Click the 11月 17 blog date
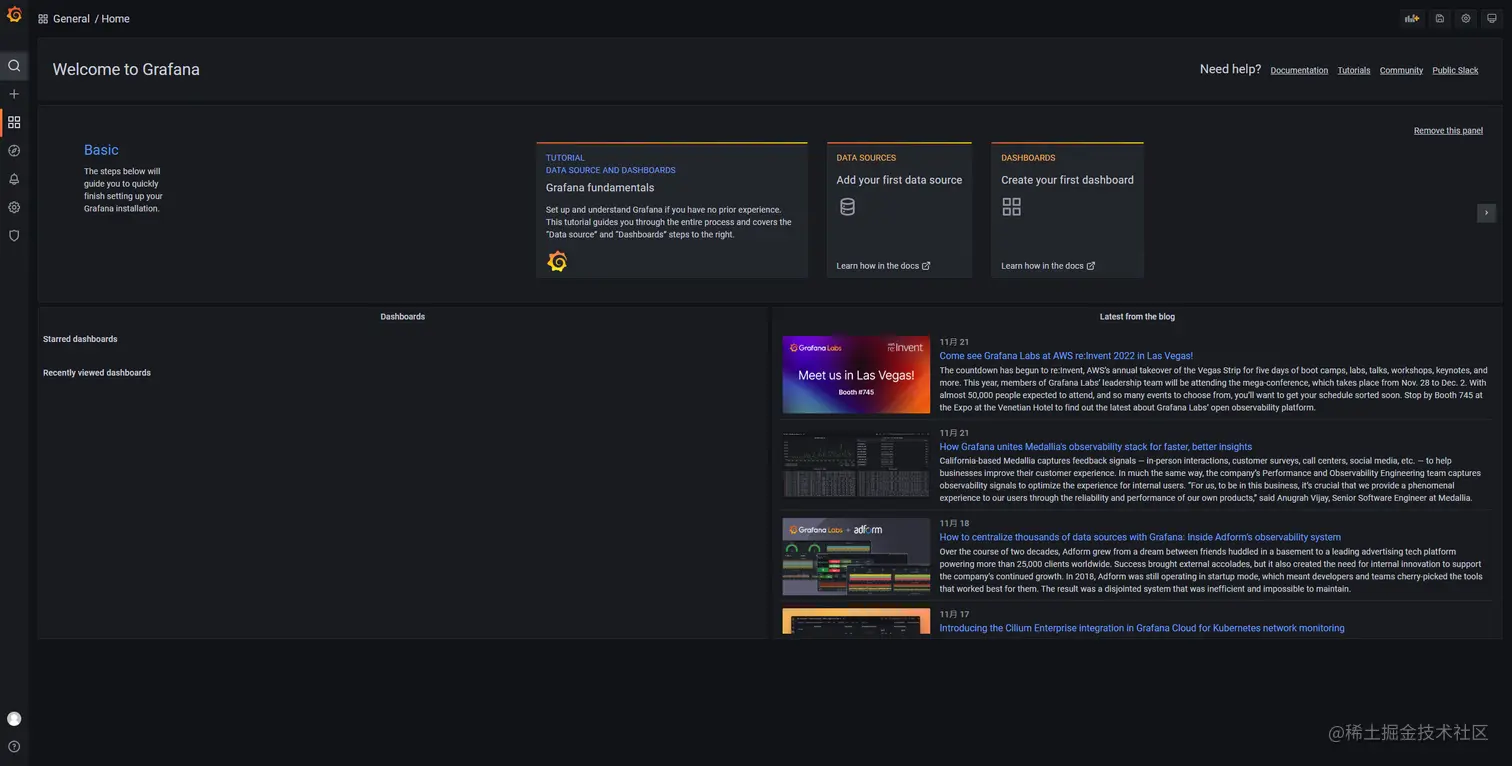 click(x=954, y=614)
